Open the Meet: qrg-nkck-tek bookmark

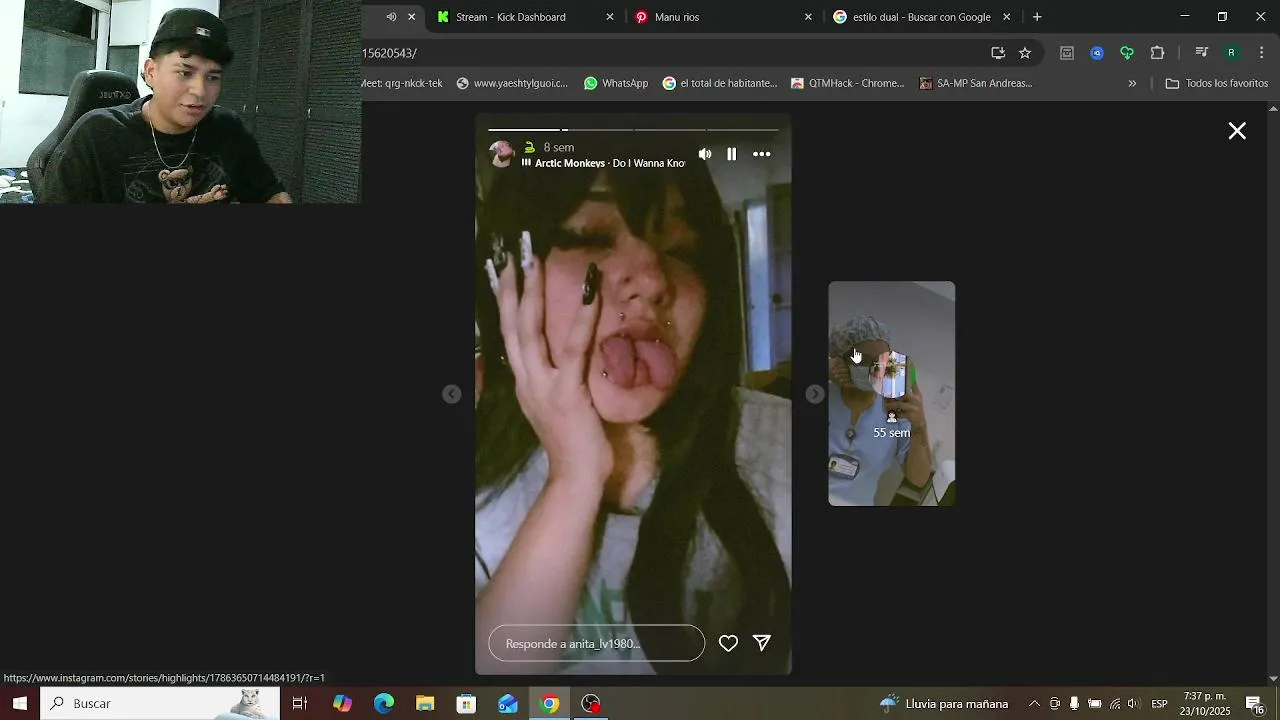pyautogui.click(x=402, y=83)
